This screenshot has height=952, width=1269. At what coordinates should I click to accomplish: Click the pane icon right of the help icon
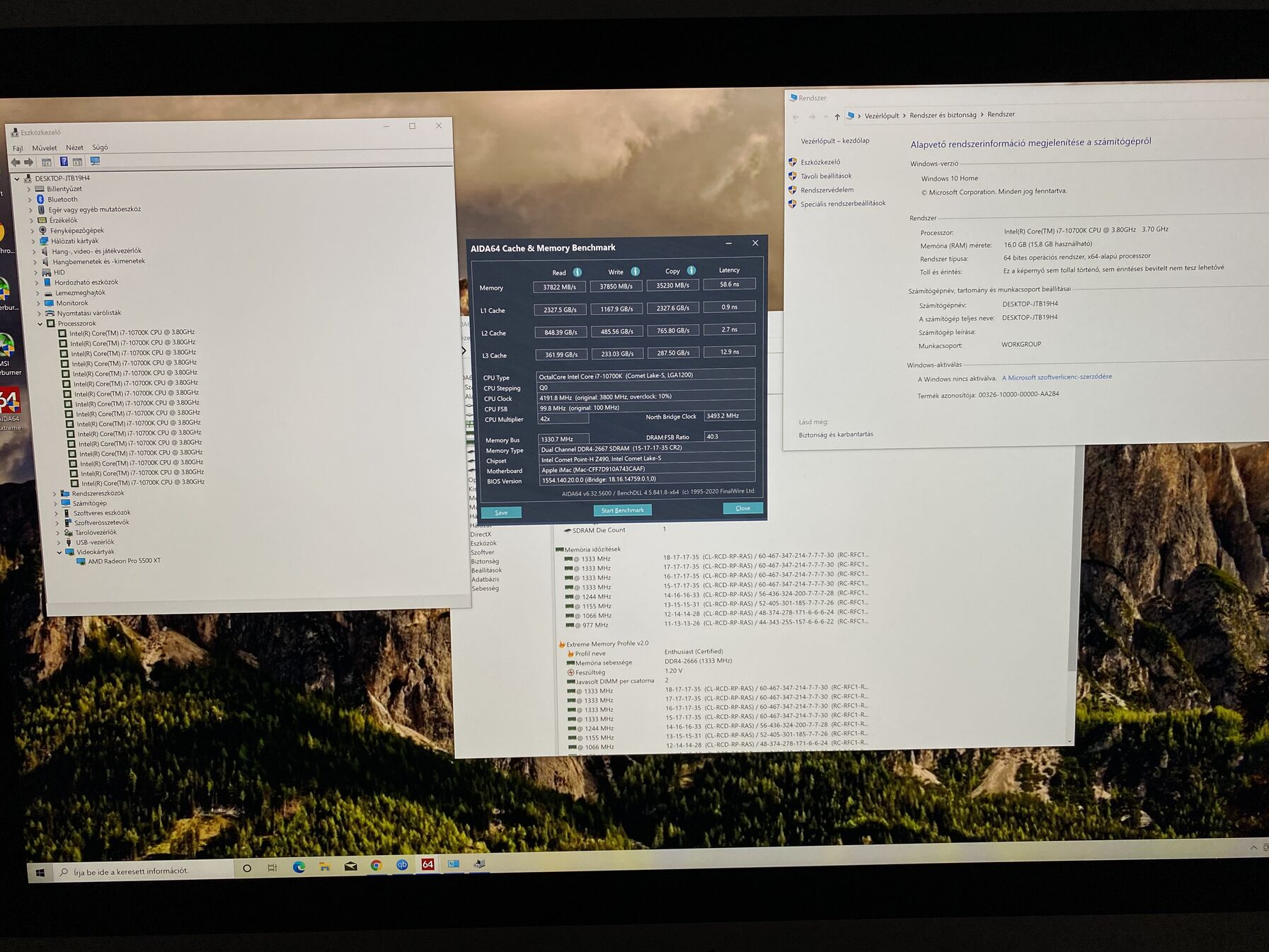click(78, 161)
